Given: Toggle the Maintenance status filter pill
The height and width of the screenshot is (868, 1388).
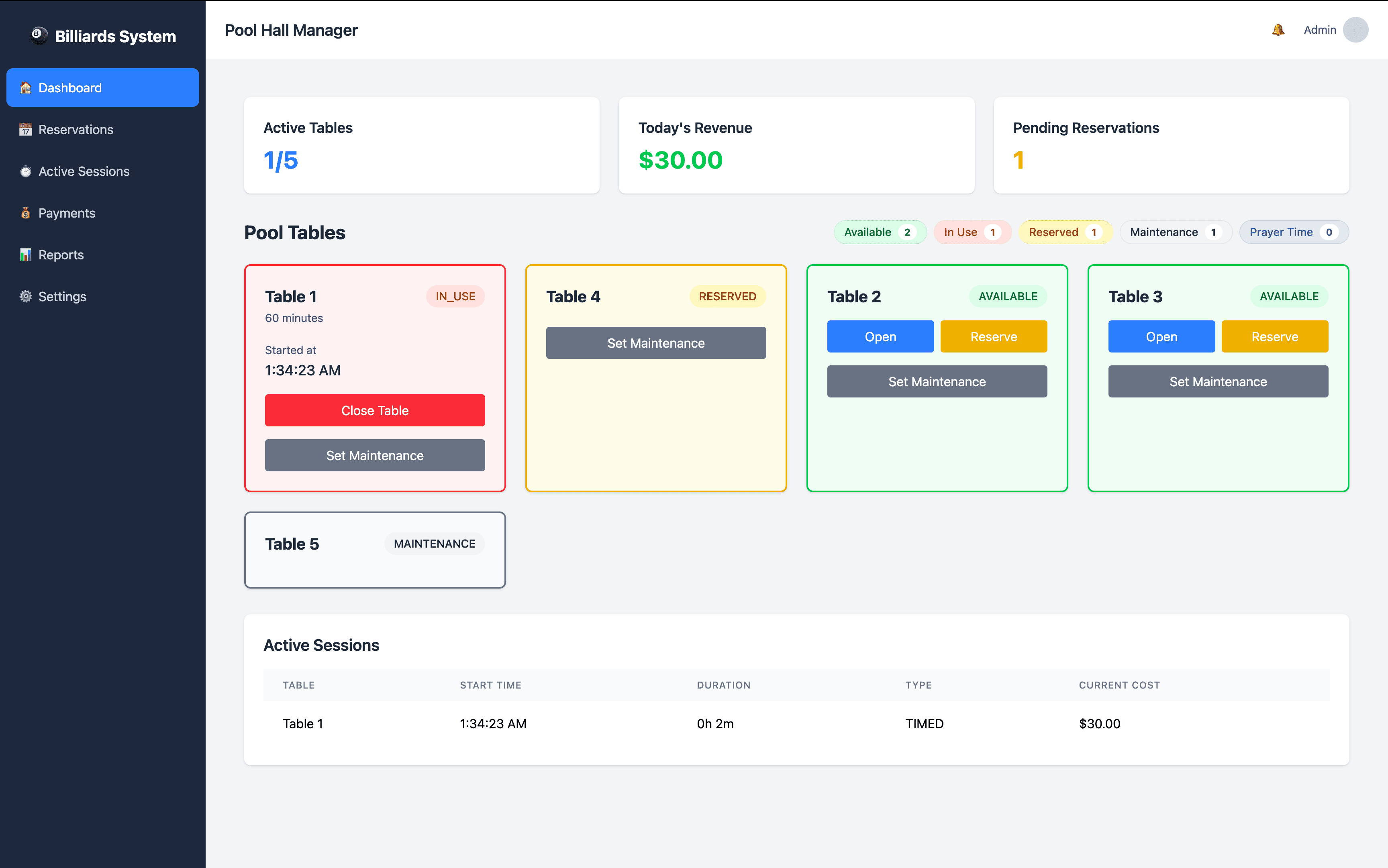Looking at the screenshot, I should click(1175, 232).
